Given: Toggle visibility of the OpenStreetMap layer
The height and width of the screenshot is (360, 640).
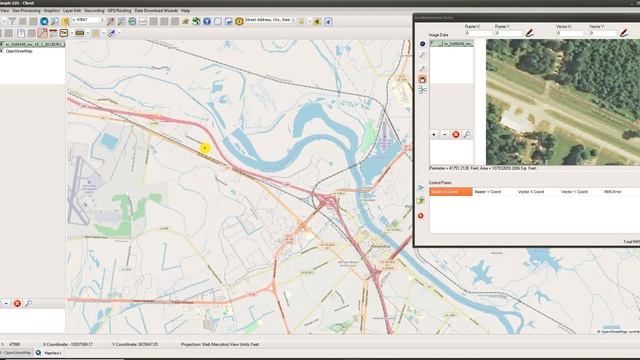Looking at the screenshot, I should pos(2,51).
